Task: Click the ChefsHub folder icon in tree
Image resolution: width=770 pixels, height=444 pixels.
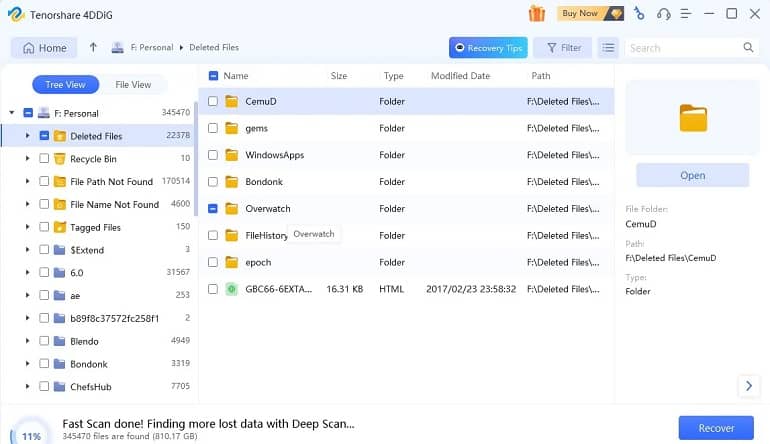Action: [59, 387]
